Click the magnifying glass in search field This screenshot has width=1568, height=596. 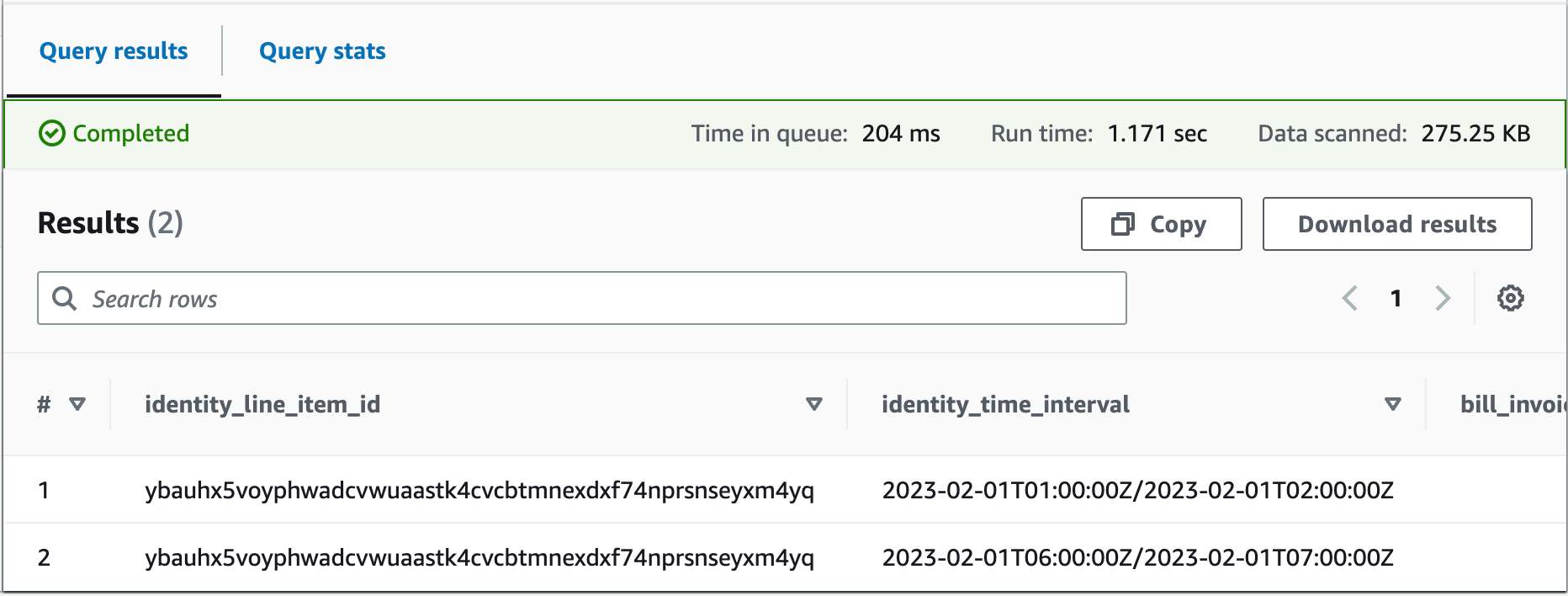[x=65, y=298]
